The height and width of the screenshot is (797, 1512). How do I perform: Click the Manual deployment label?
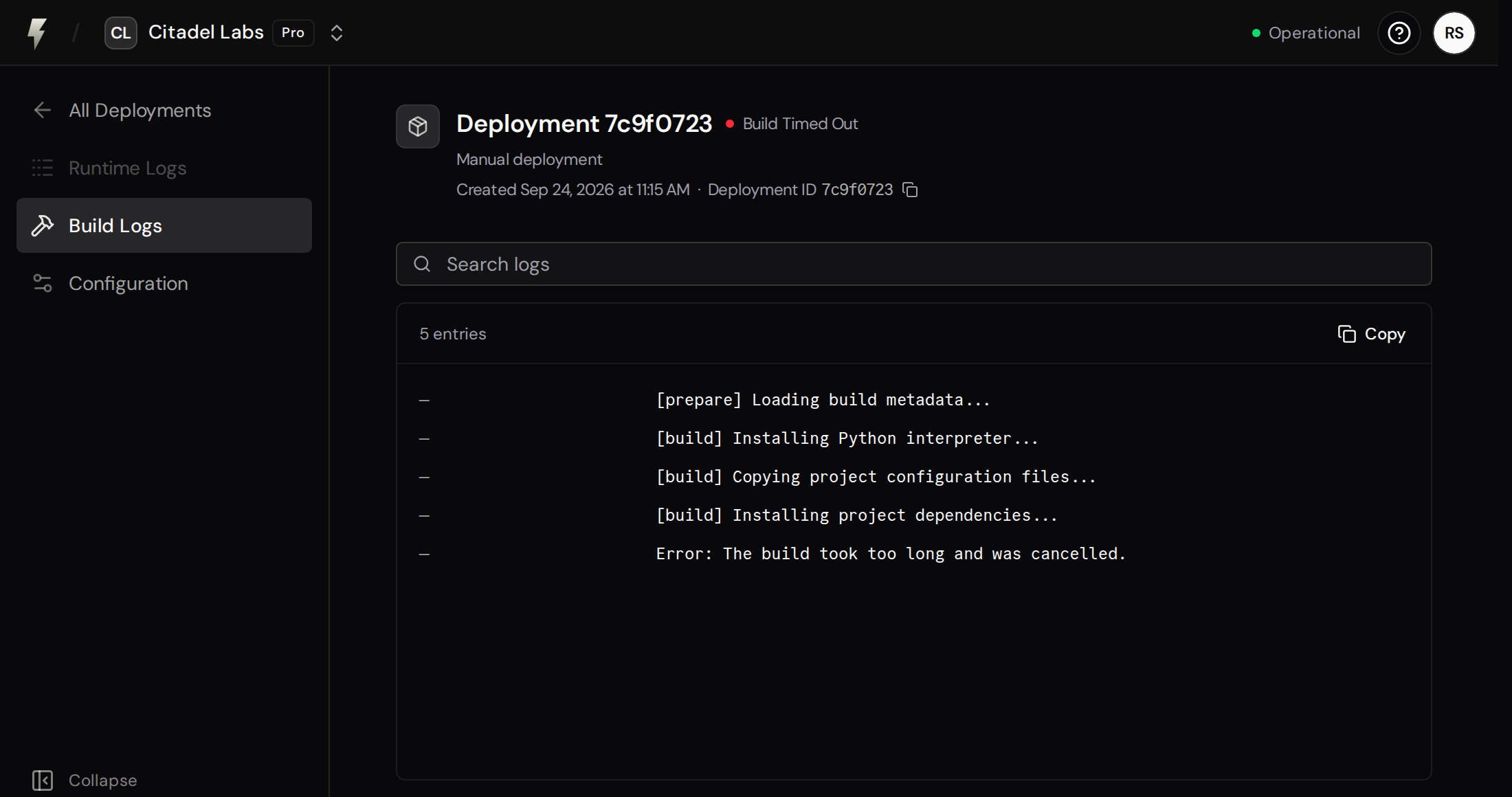pyautogui.click(x=529, y=159)
